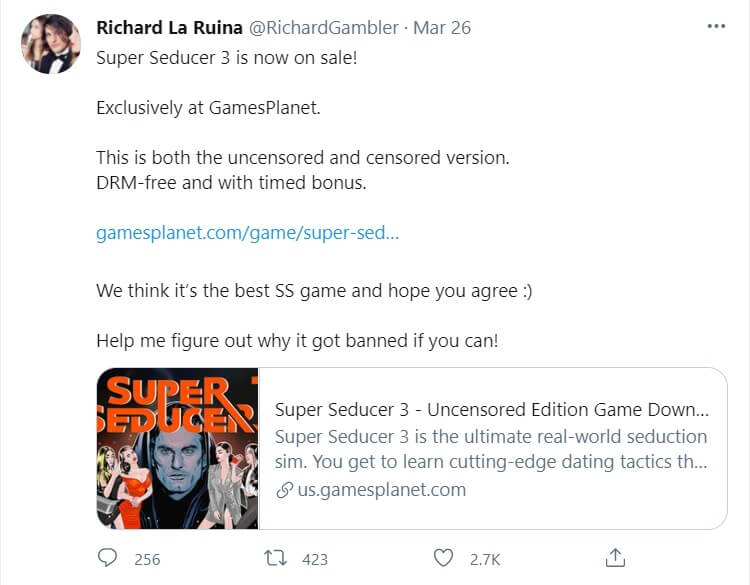Open the Mar 26 tweet timestamp
The image size is (750, 585).
coord(442,28)
